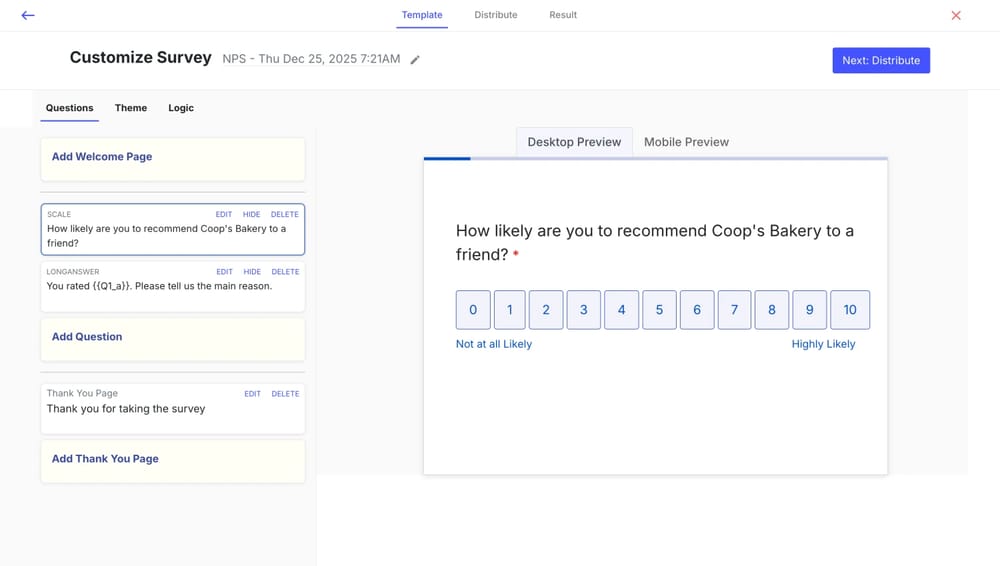This screenshot has width=1000, height=566.
Task: Select rating 7 on the scale
Action: tap(734, 310)
